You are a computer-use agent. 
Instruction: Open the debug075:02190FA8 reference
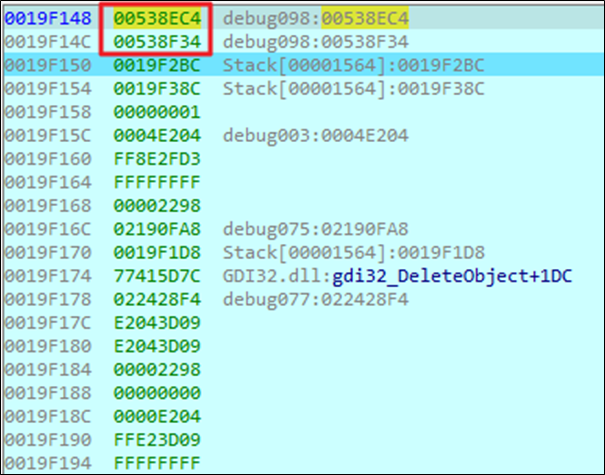[x=316, y=229]
